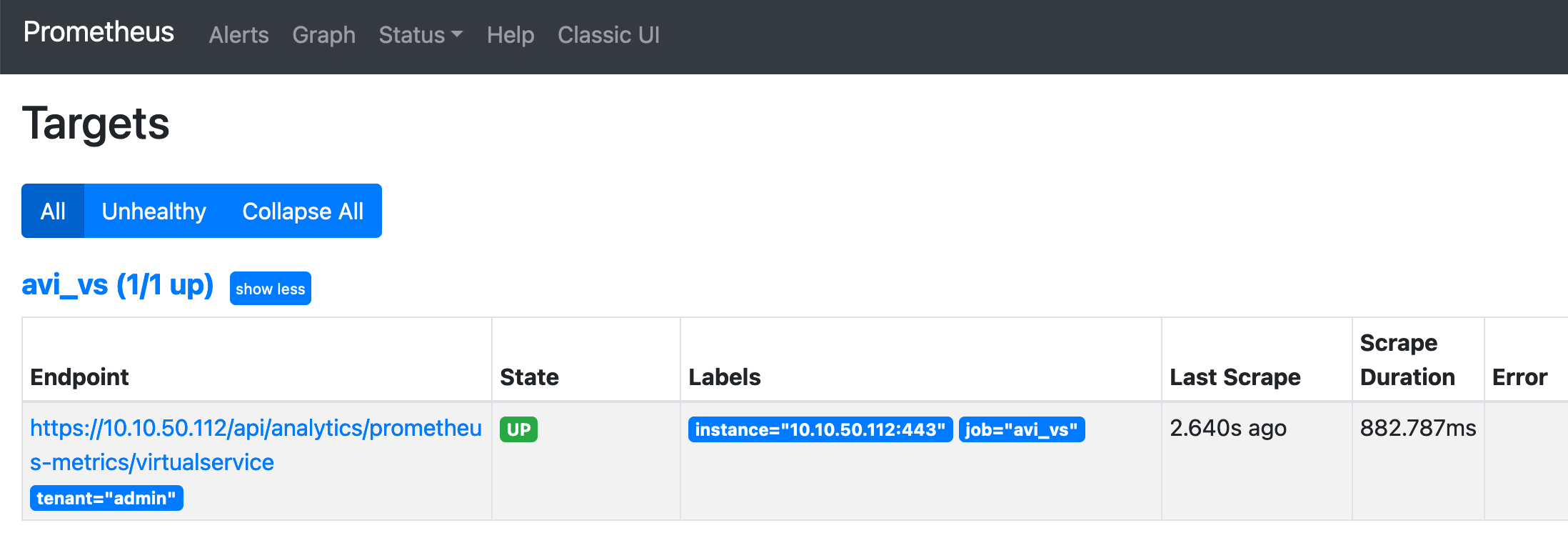
Task: Click the instance="10.10.50.112:443" label
Action: (820, 429)
